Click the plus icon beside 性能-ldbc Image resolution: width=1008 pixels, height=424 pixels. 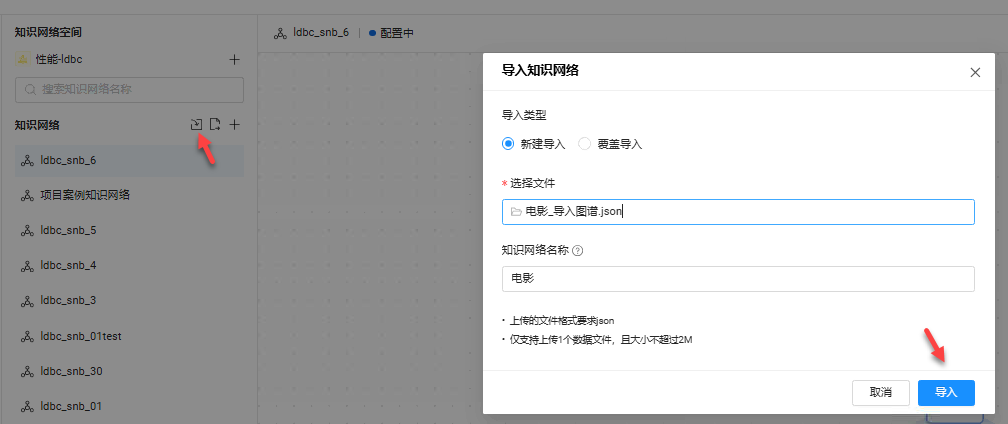[x=235, y=60]
